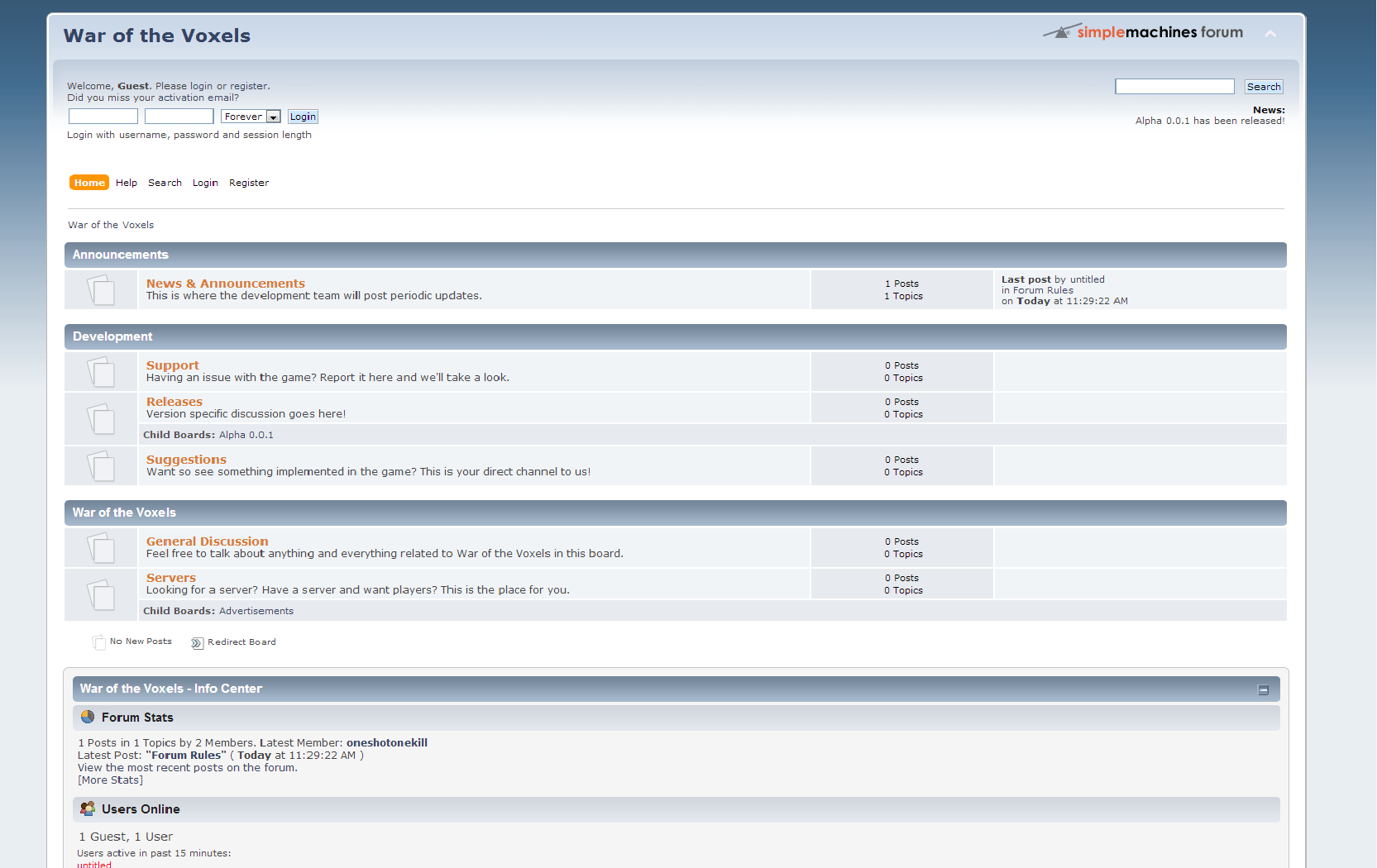This screenshot has width=1377, height=868.
Task: Open the Register menu item
Action: click(x=249, y=183)
